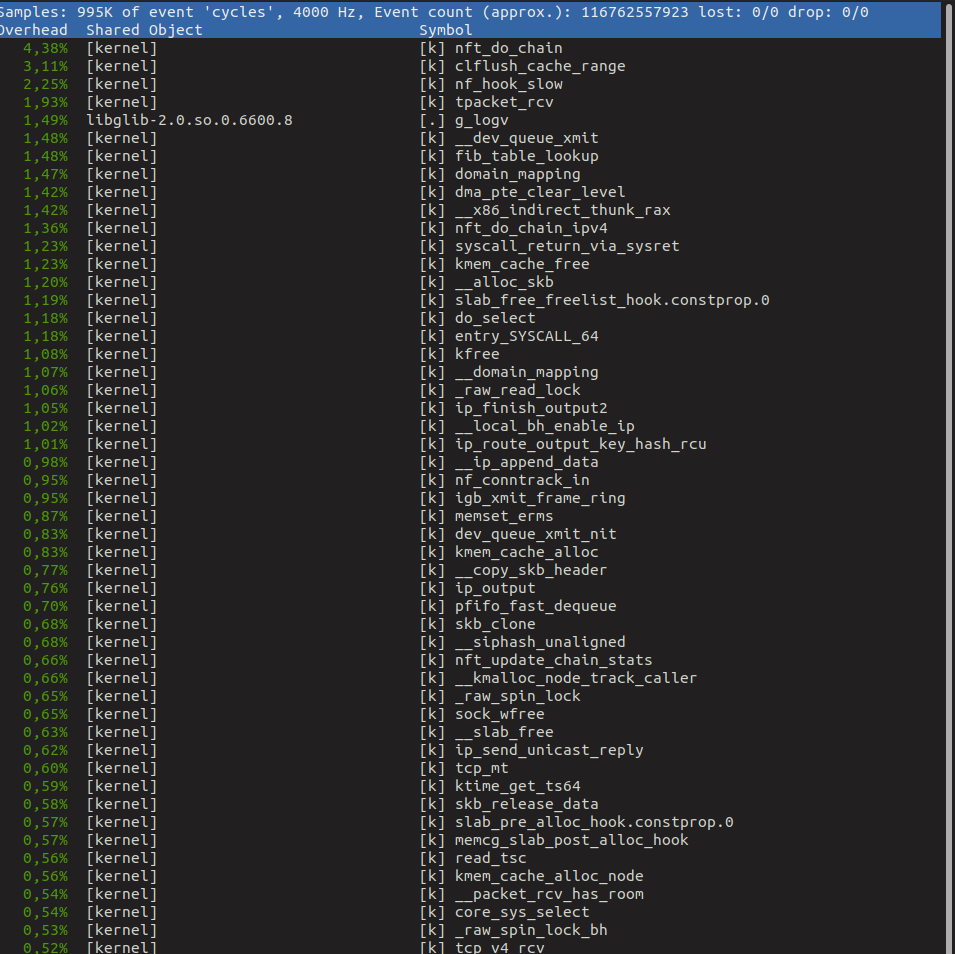This screenshot has height=954, width=955.
Task: Select the nft_update_chain_stats line
Action: pyautogui.click(x=552, y=660)
